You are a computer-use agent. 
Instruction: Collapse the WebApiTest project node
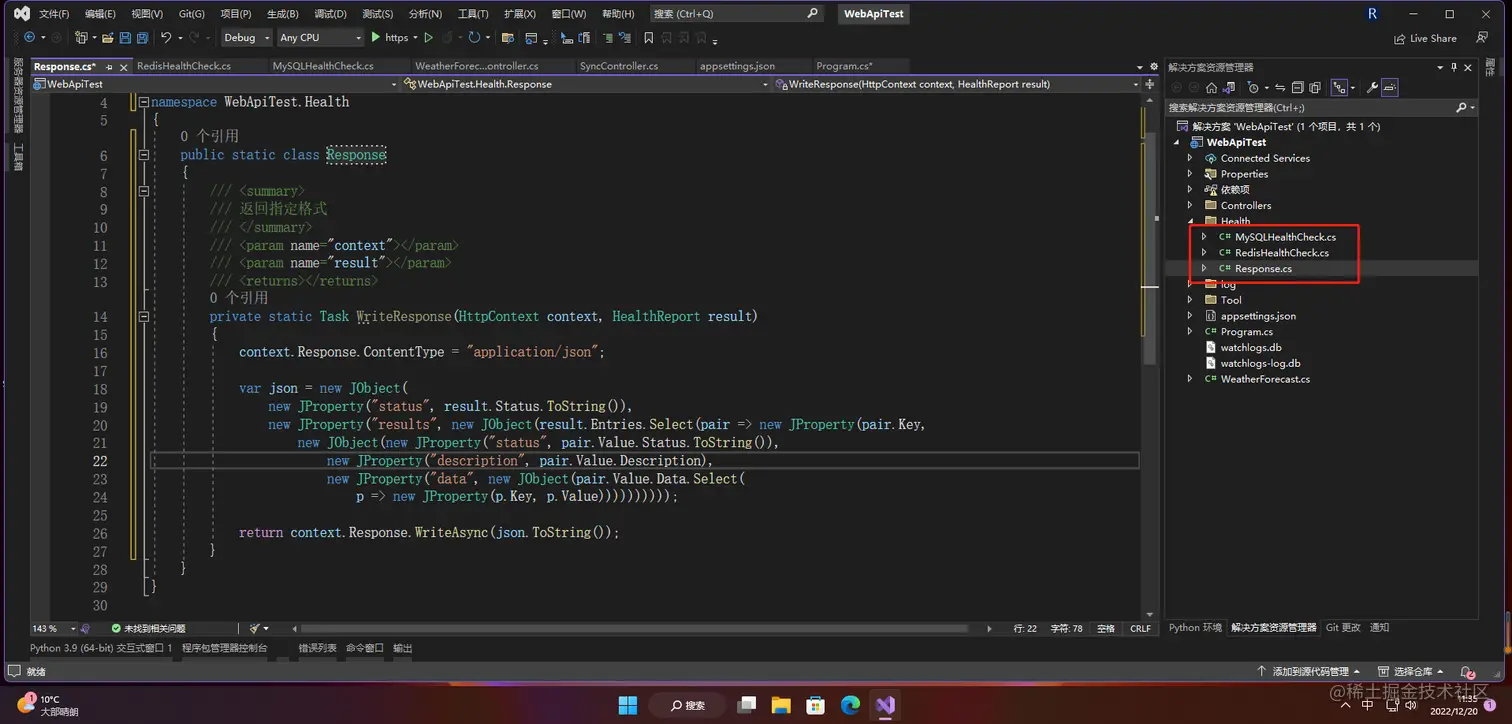[x=1176, y=142]
